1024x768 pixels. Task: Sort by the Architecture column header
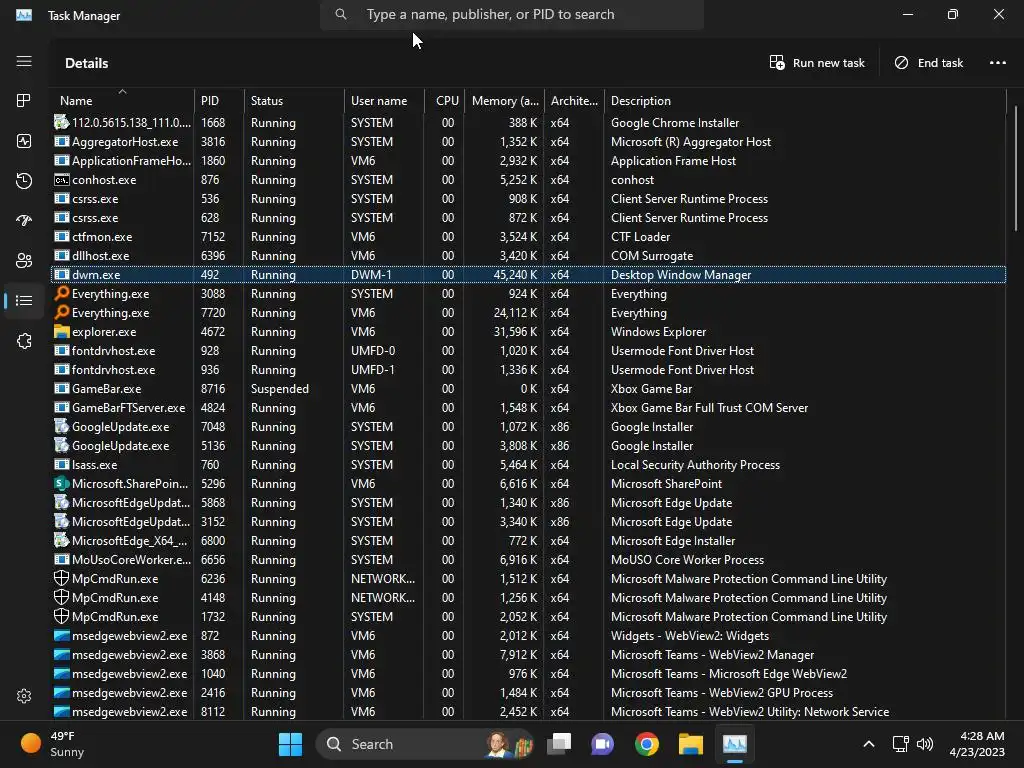tap(574, 101)
